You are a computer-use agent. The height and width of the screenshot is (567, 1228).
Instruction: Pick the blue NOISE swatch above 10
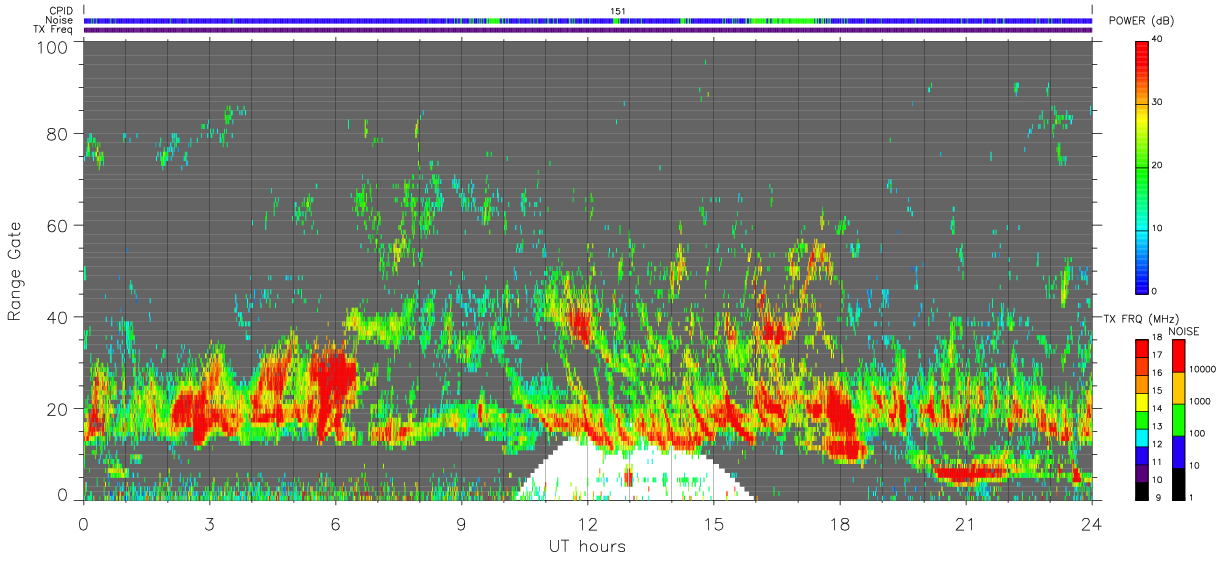1178,450
